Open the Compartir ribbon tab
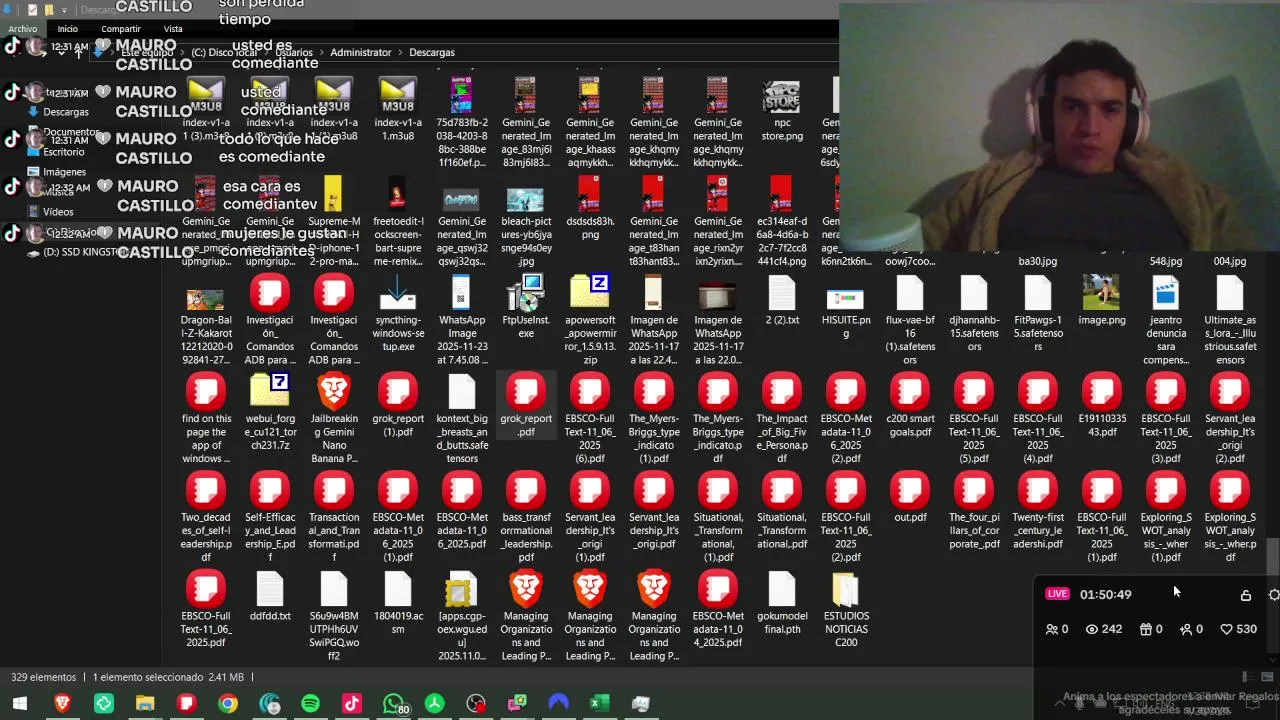This screenshot has width=1280, height=720. (x=120, y=29)
